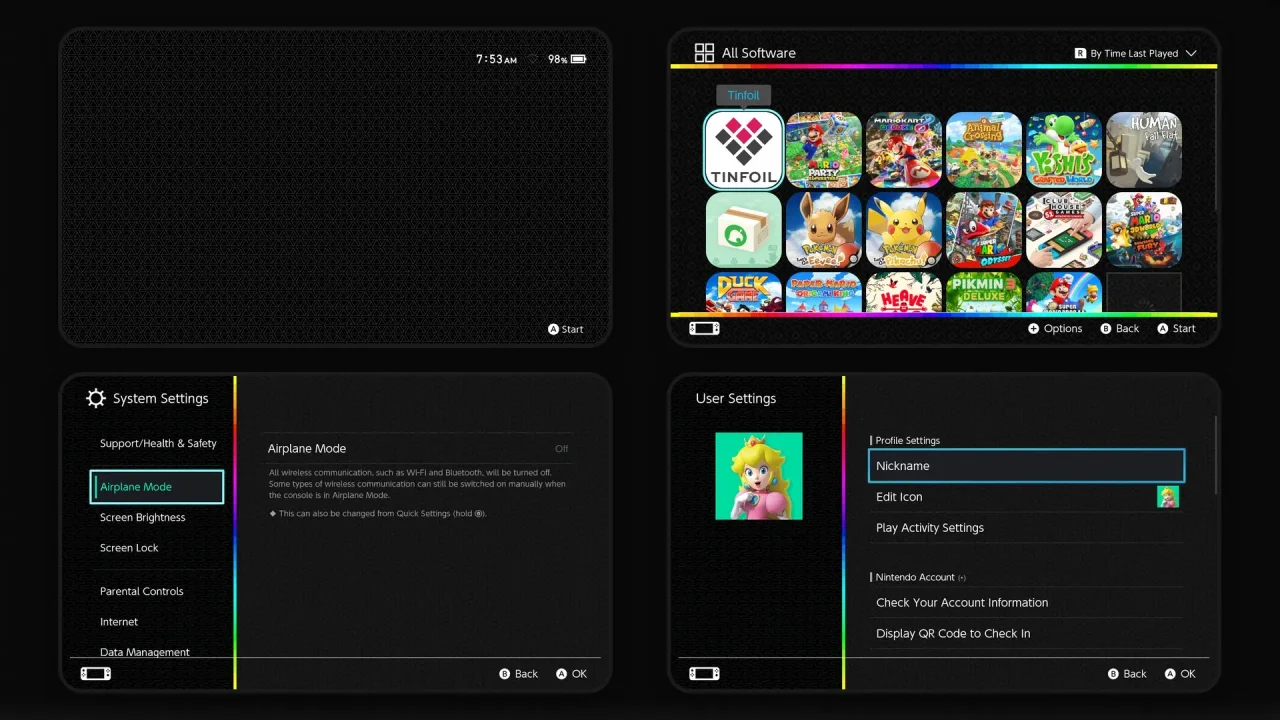
Task: Select the Pikmin 3 Deluxe tile
Action: click(984, 292)
